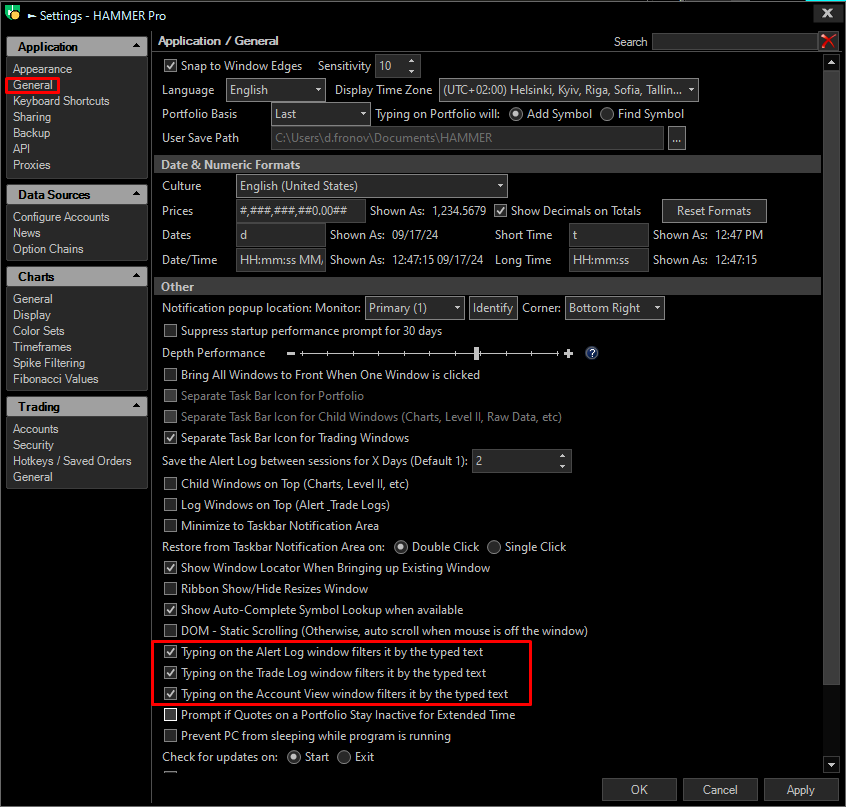This screenshot has width=846, height=807.
Task: Open Color Sets chart settings
Action: [39, 331]
